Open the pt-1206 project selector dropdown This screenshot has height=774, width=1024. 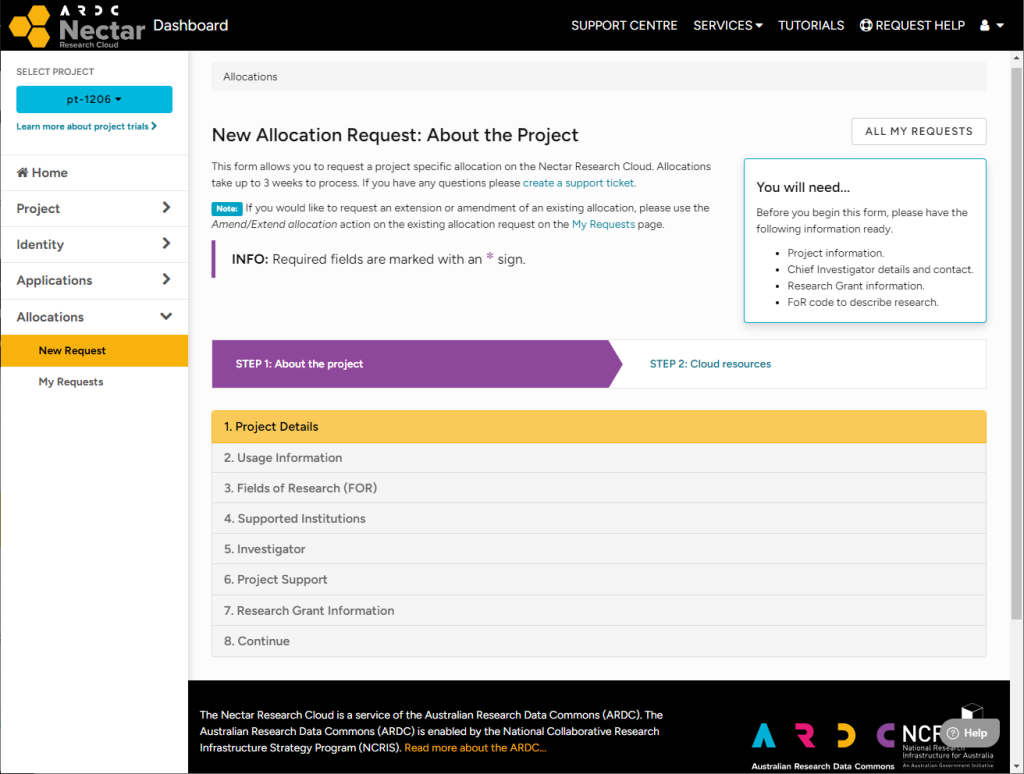(94, 99)
